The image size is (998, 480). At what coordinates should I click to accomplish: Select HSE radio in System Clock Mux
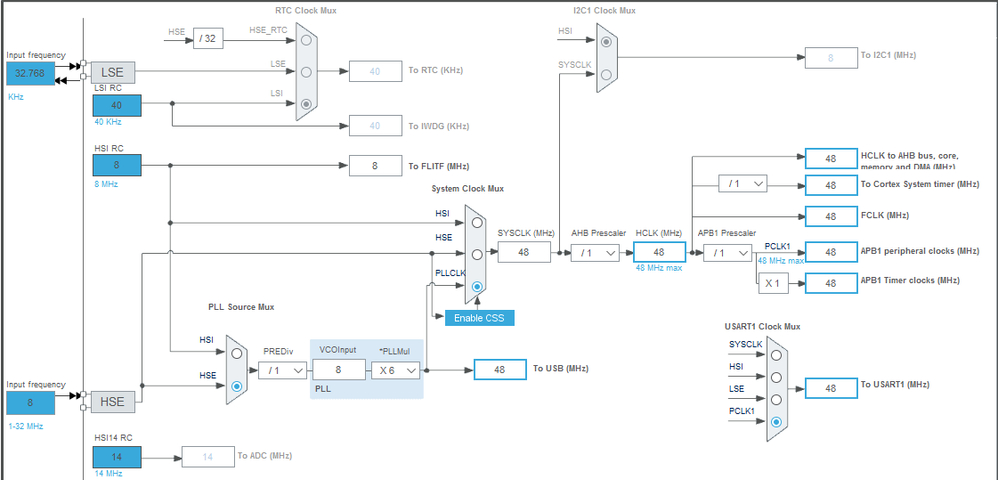point(477,255)
